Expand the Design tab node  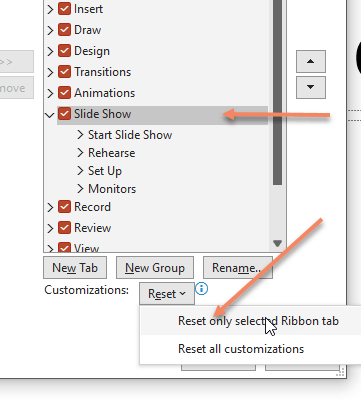(50, 51)
